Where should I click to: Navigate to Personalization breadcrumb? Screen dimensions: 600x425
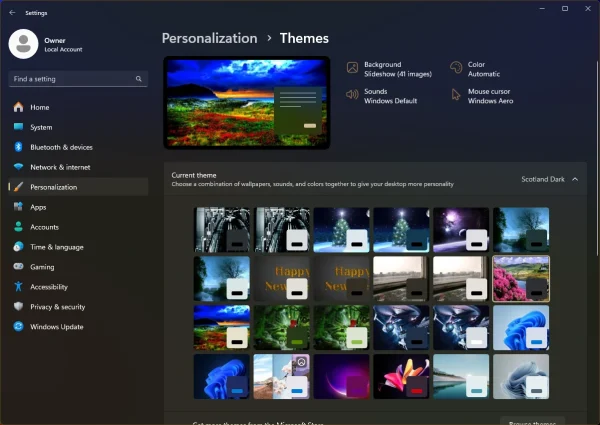point(209,38)
